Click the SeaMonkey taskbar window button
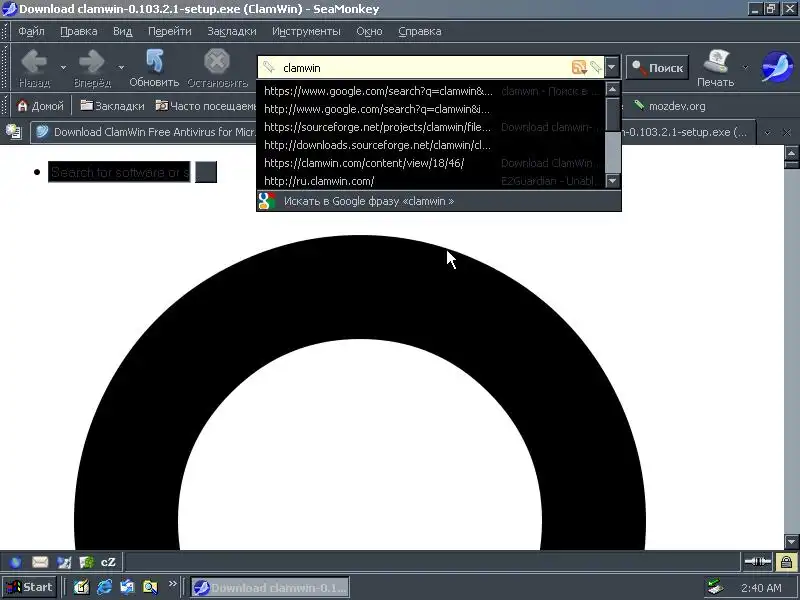 pyautogui.click(x=270, y=587)
